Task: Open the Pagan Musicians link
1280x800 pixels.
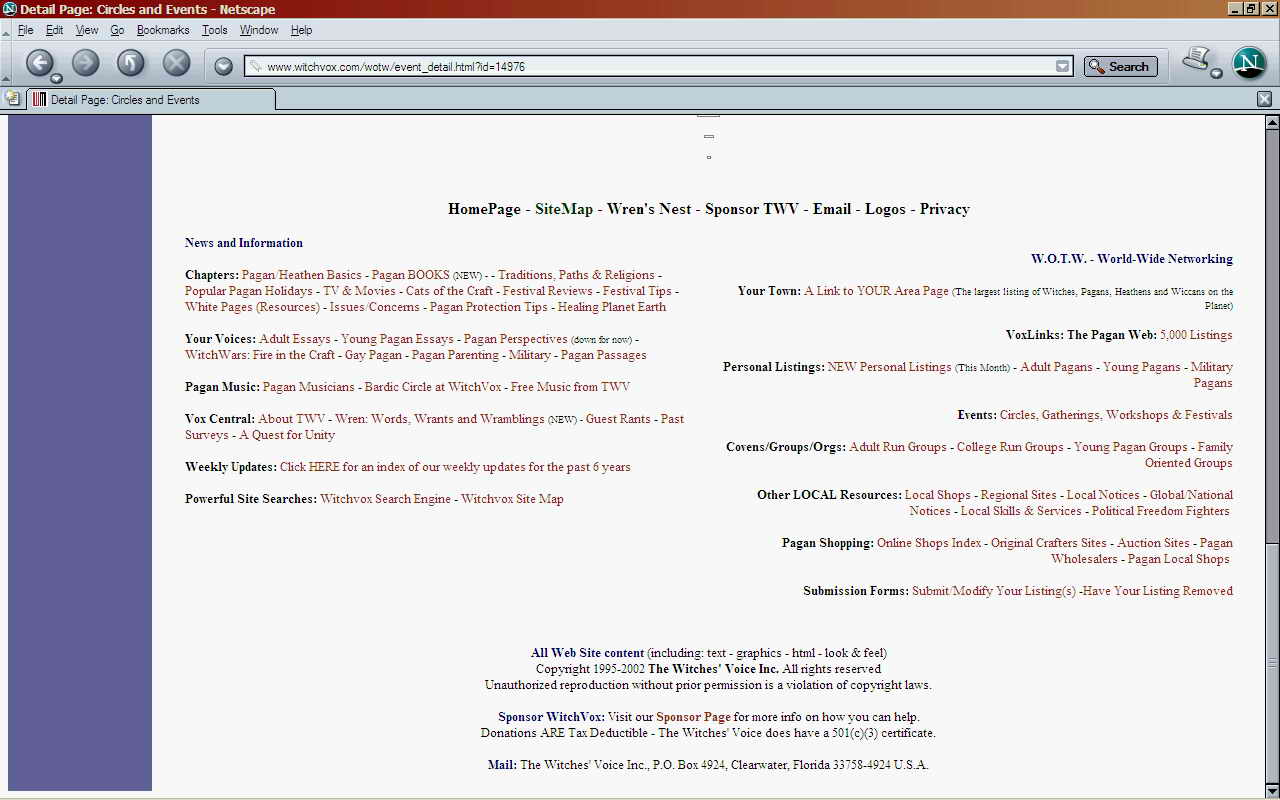Action: [x=309, y=387]
